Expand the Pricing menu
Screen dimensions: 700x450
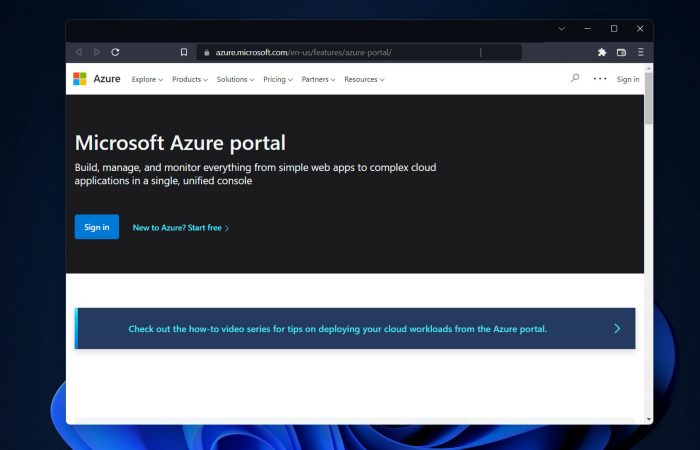[278, 79]
